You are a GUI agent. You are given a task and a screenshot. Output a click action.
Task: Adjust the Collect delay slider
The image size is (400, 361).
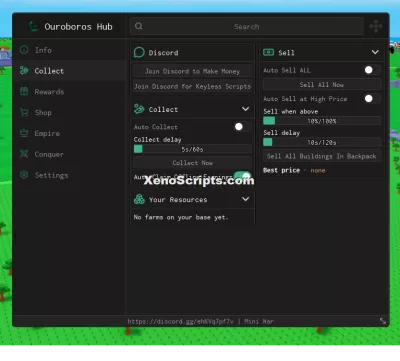(192, 149)
